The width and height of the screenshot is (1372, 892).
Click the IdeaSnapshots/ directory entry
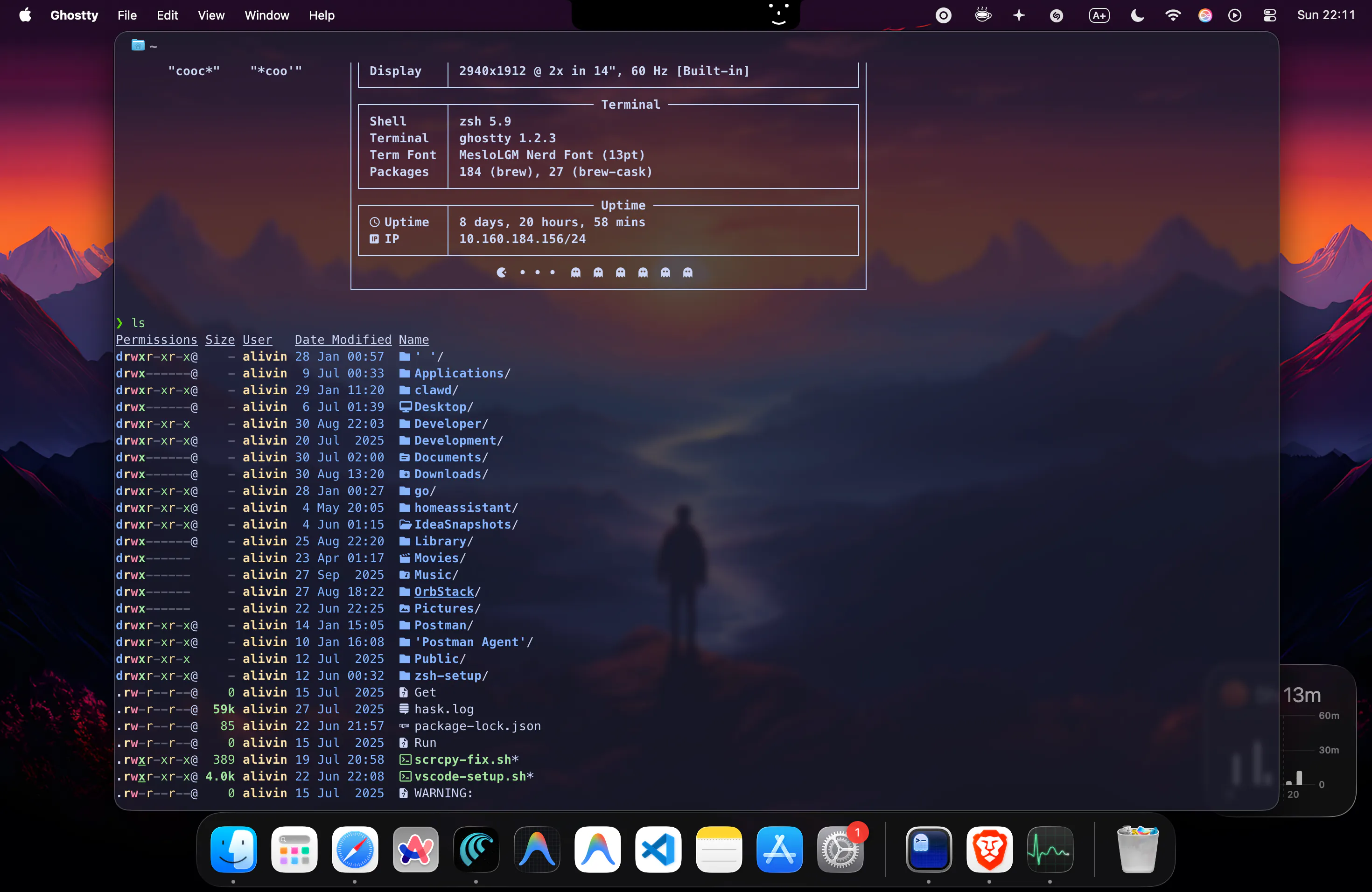pos(466,524)
